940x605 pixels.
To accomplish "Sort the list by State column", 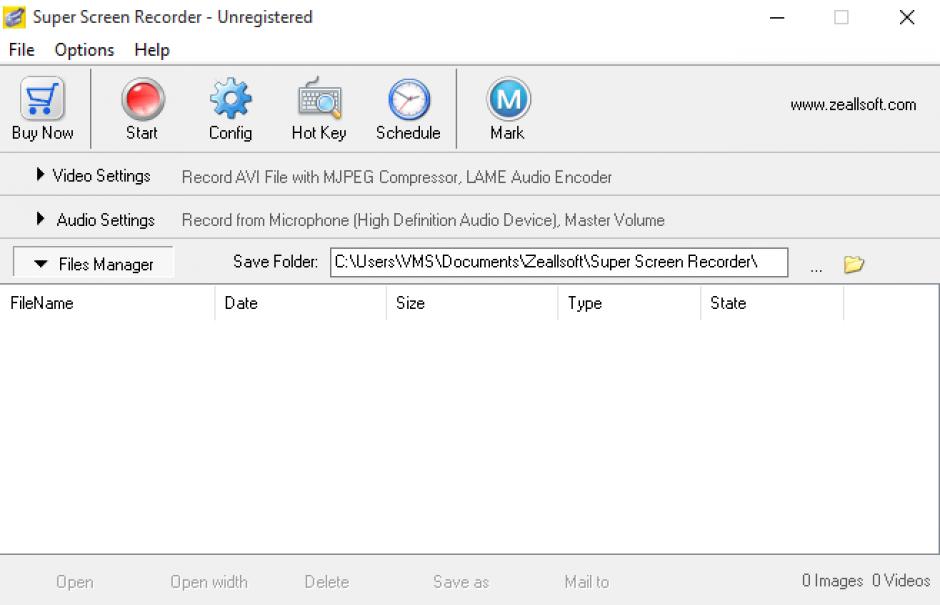I will point(772,303).
